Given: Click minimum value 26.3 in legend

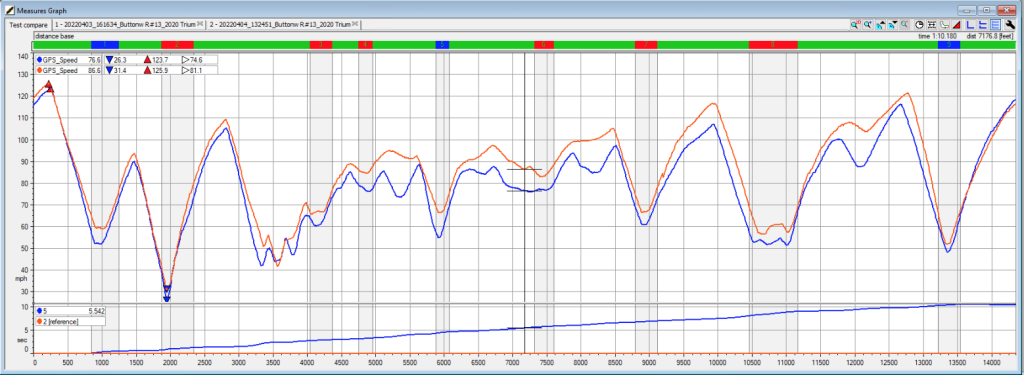Looking at the screenshot, I should pyautogui.click(x=120, y=59).
